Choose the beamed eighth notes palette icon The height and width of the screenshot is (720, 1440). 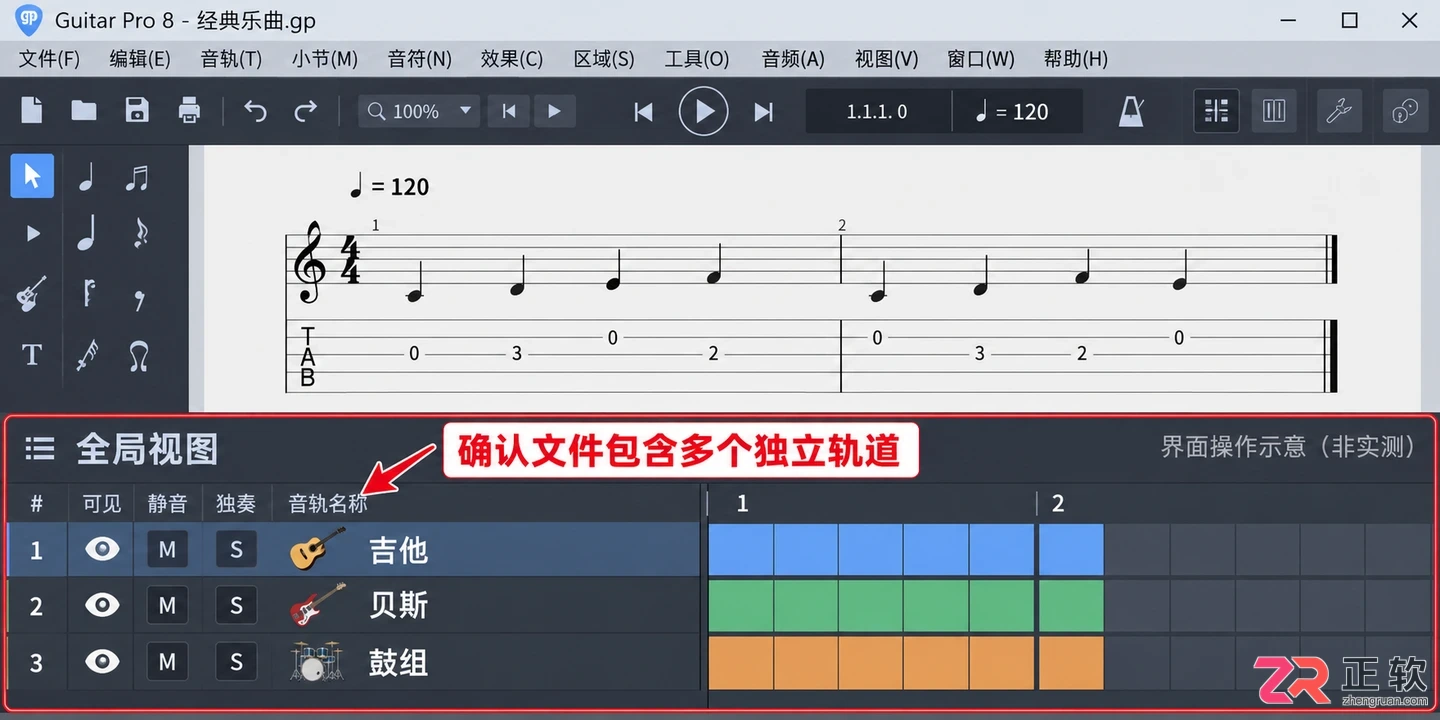(x=138, y=178)
